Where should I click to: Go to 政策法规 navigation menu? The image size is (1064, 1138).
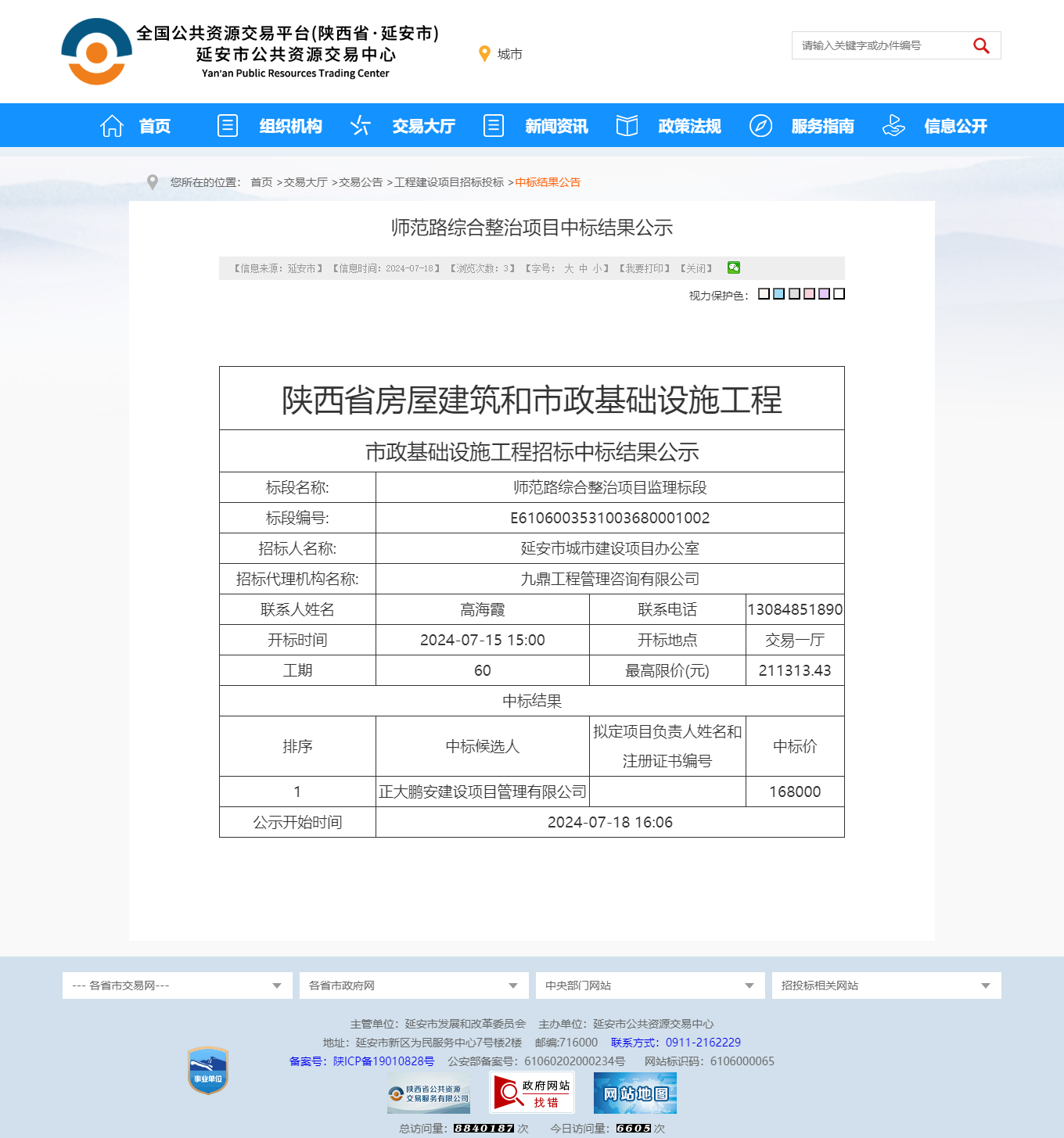pyautogui.click(x=688, y=126)
